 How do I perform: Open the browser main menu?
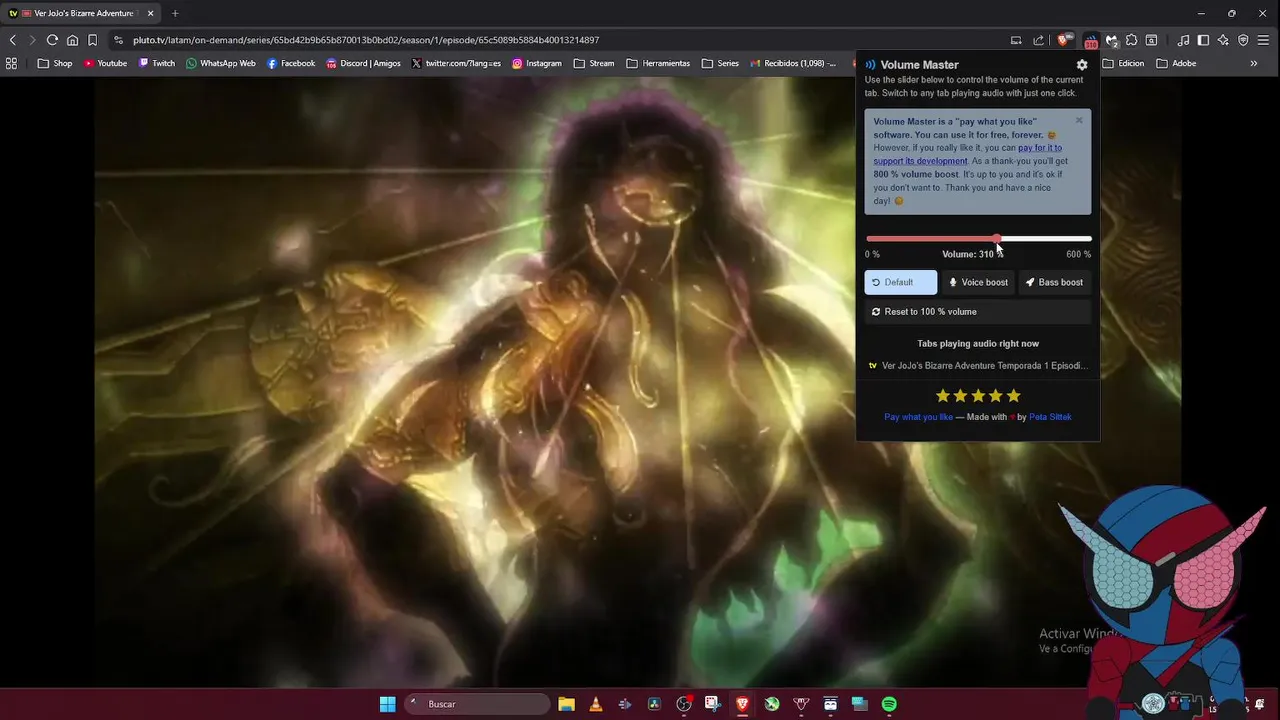(x=1263, y=40)
